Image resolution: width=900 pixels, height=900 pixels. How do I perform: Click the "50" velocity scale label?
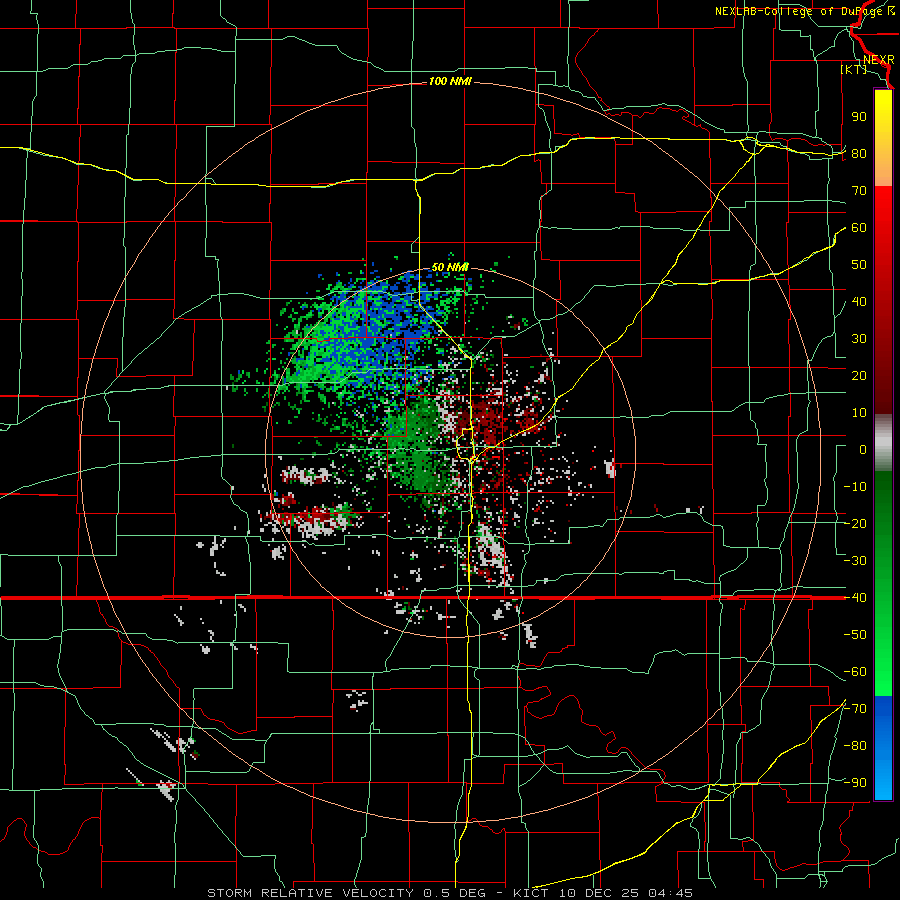pos(859,265)
